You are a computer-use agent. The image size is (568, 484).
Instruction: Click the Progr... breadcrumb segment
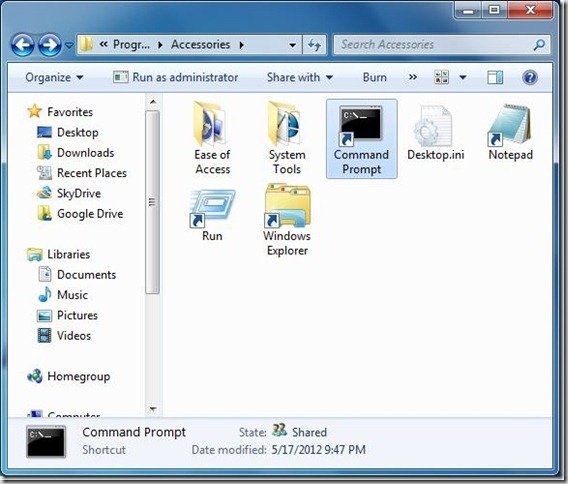[x=131, y=45]
